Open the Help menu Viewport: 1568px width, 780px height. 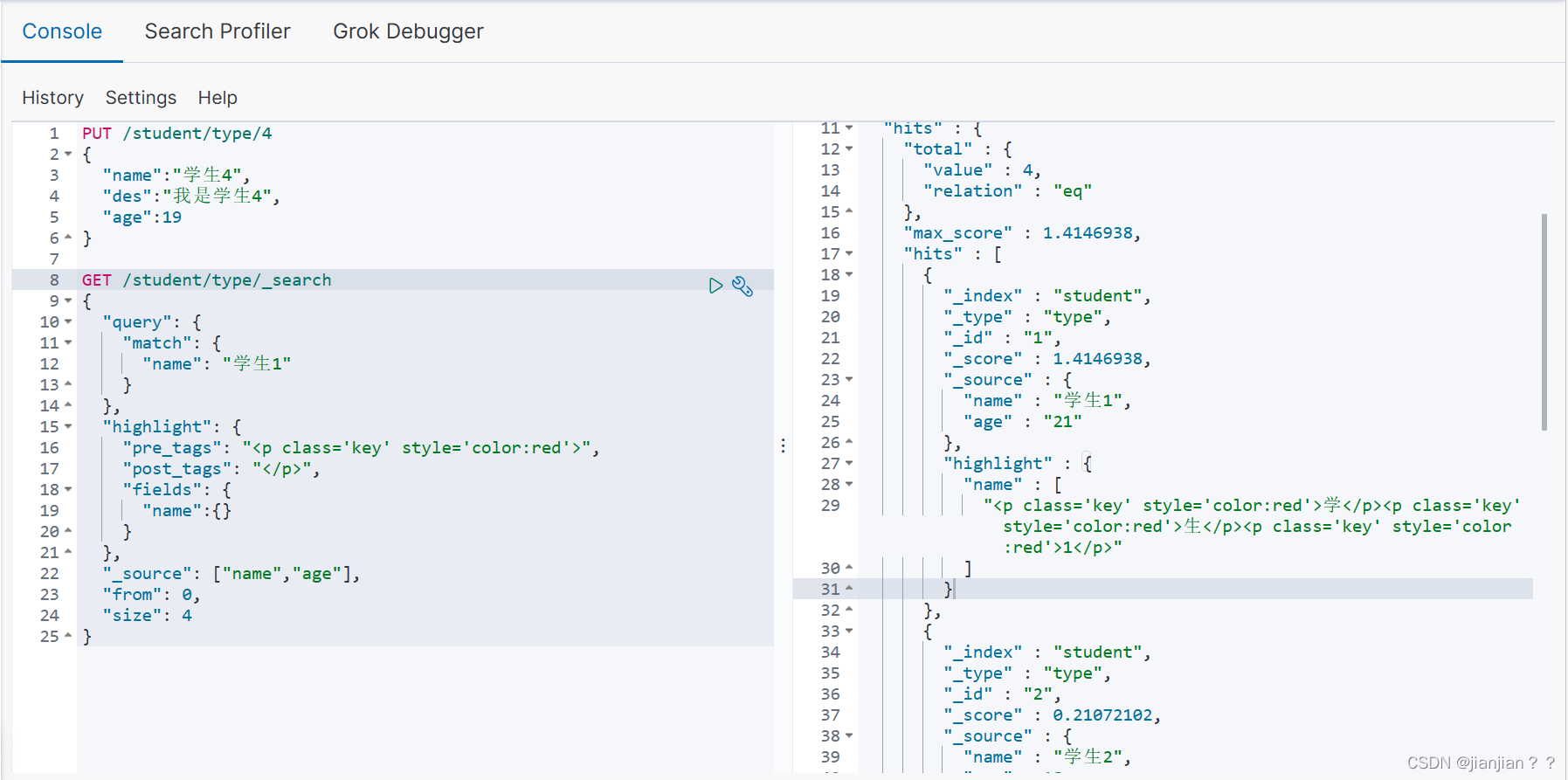218,98
